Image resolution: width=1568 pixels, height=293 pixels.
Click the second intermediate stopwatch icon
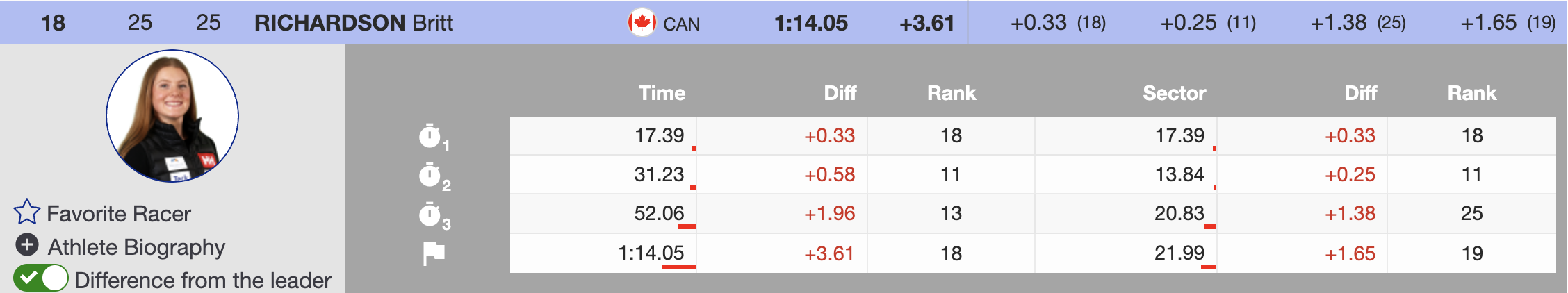pyautogui.click(x=431, y=175)
